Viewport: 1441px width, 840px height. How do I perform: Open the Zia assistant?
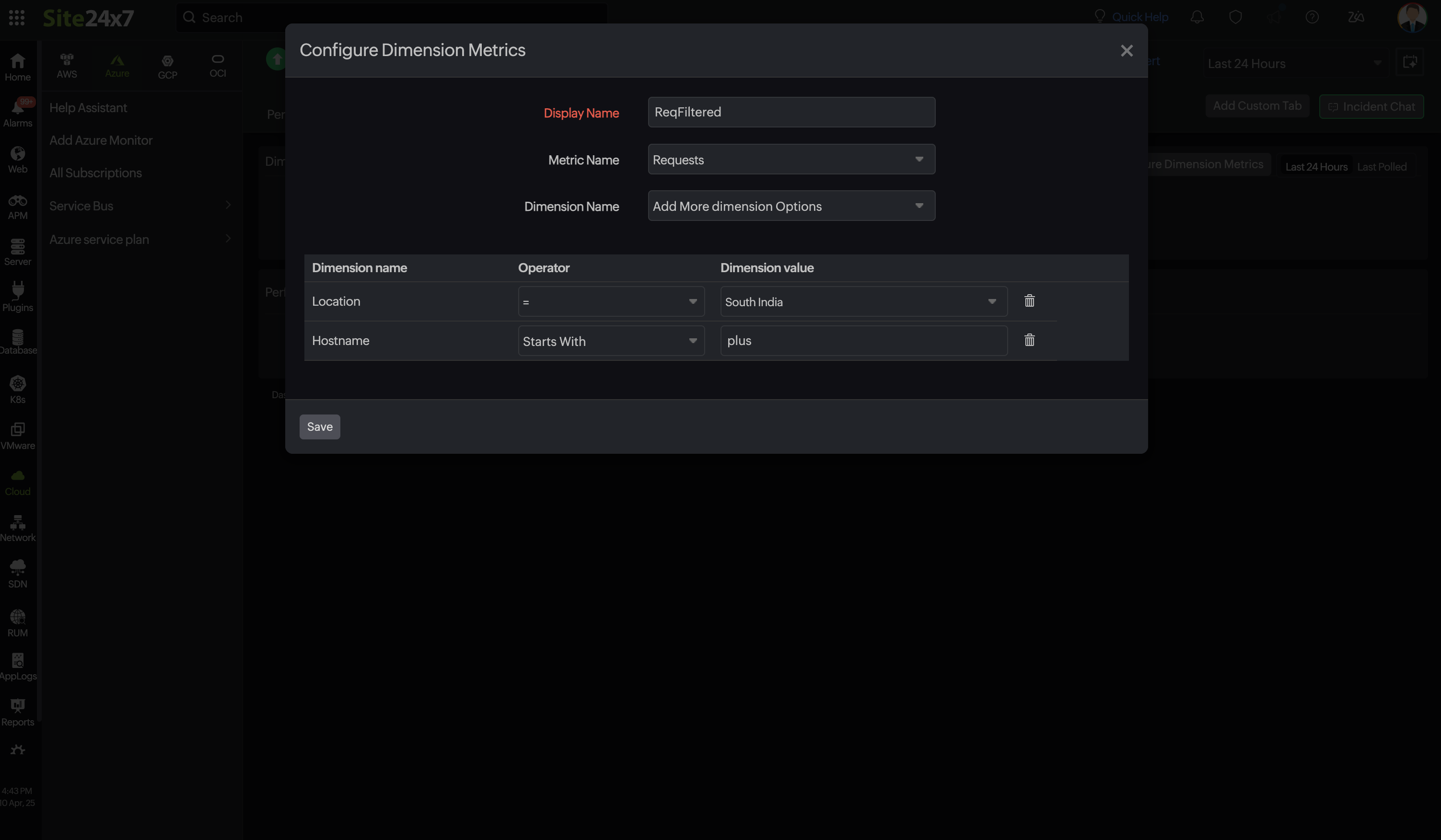[1356, 17]
